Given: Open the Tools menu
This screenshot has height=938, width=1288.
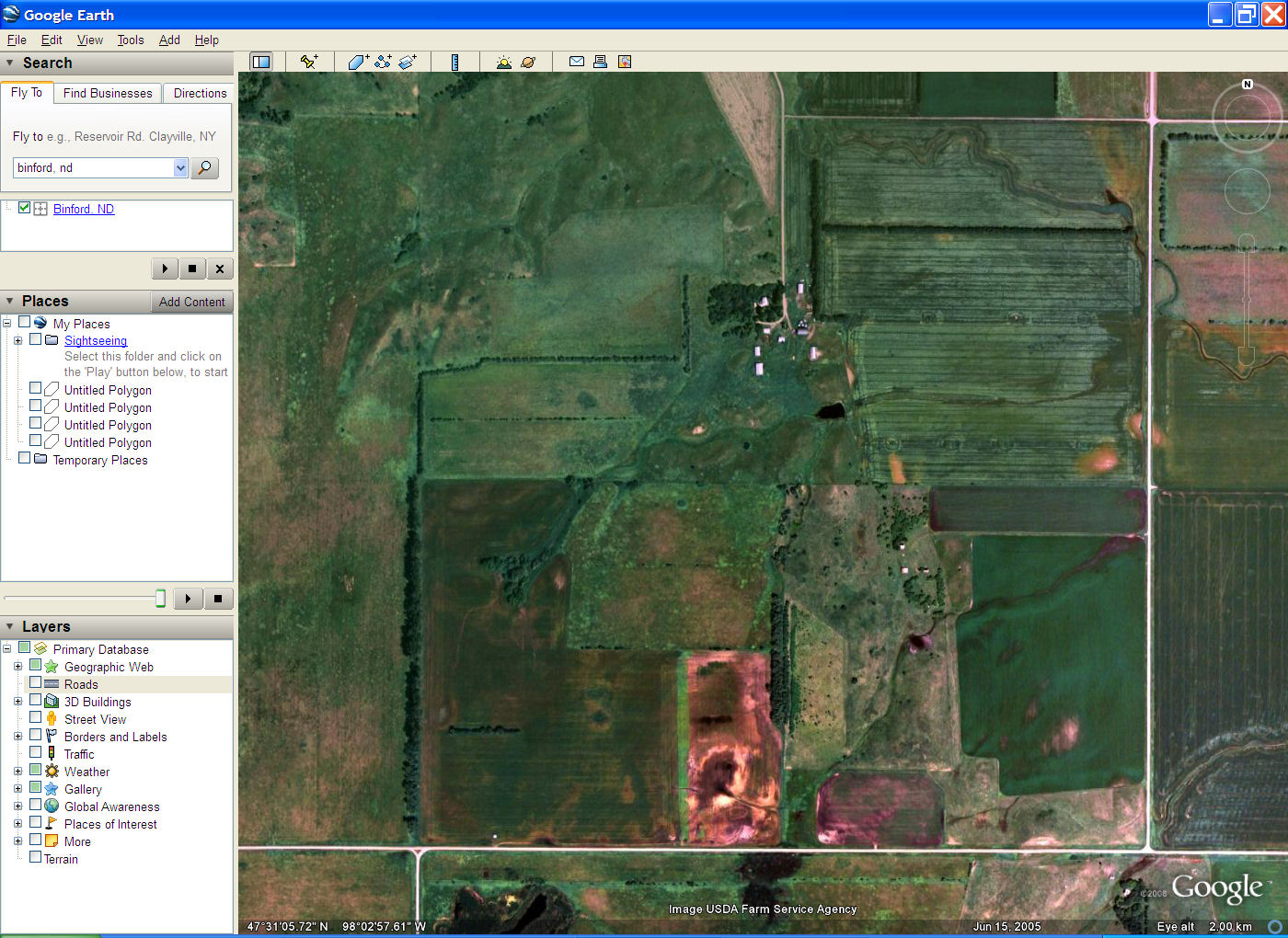Looking at the screenshot, I should click(x=131, y=40).
